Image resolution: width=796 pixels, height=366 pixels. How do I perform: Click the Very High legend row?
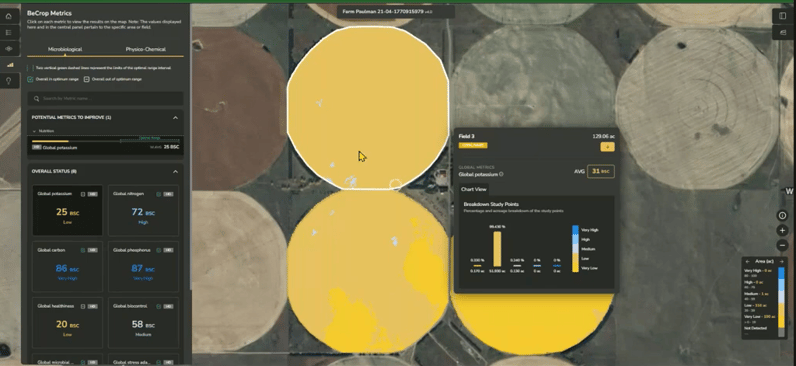coord(758,273)
